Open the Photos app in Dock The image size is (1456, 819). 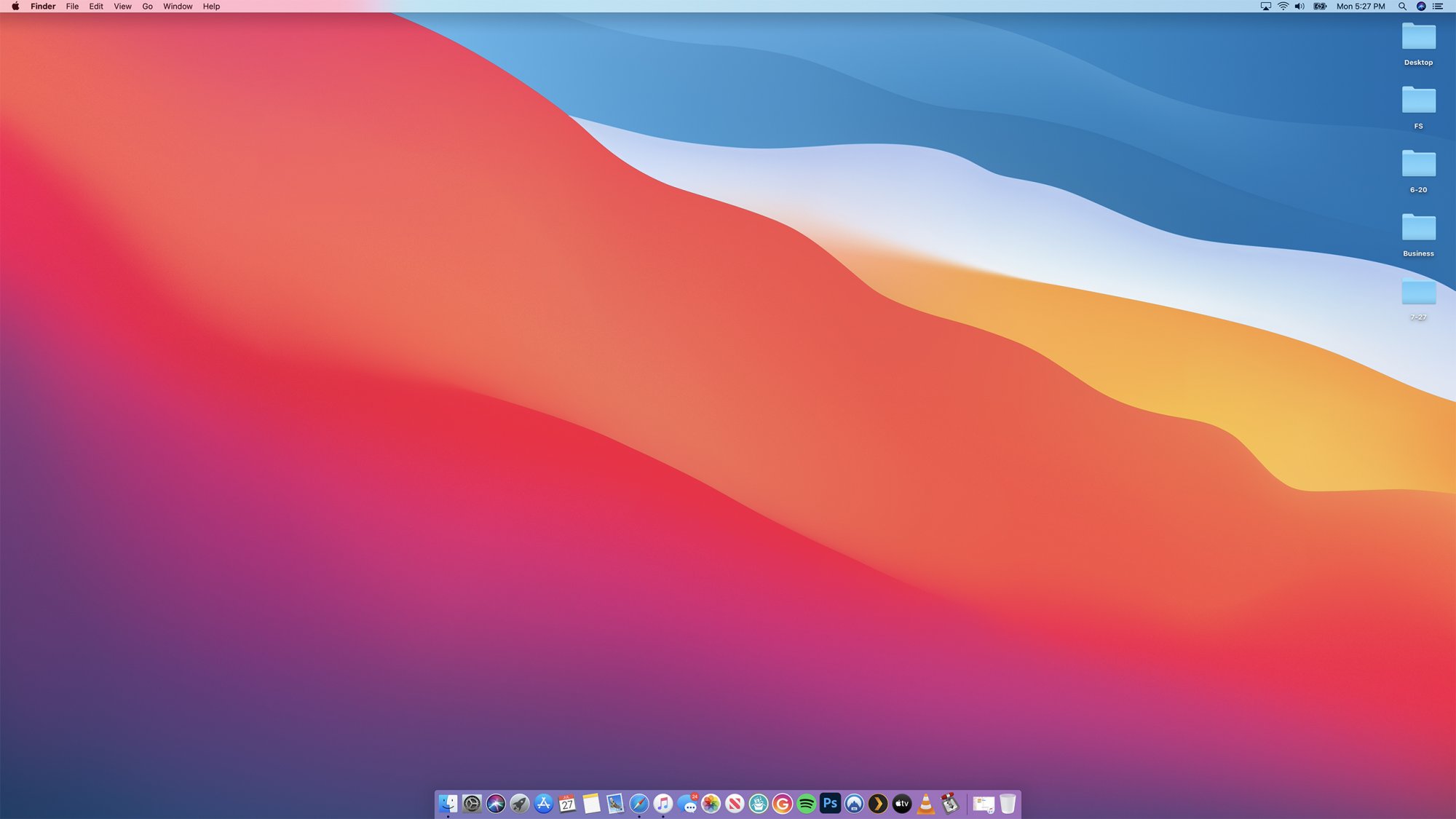[711, 804]
